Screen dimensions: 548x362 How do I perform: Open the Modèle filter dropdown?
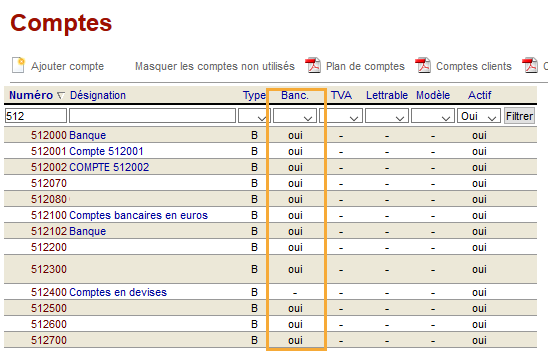433,116
